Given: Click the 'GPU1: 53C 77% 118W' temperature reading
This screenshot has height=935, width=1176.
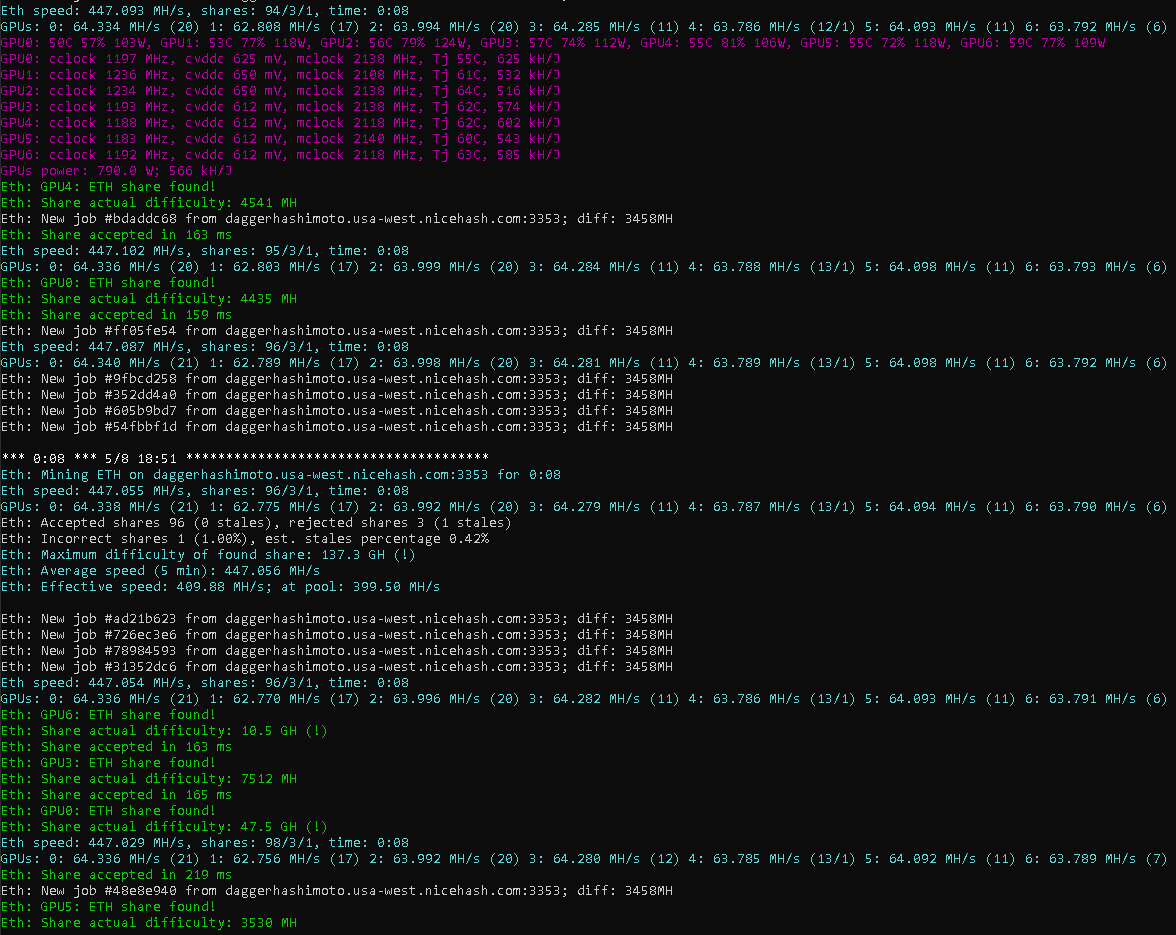Looking at the screenshot, I should [x=235, y=43].
